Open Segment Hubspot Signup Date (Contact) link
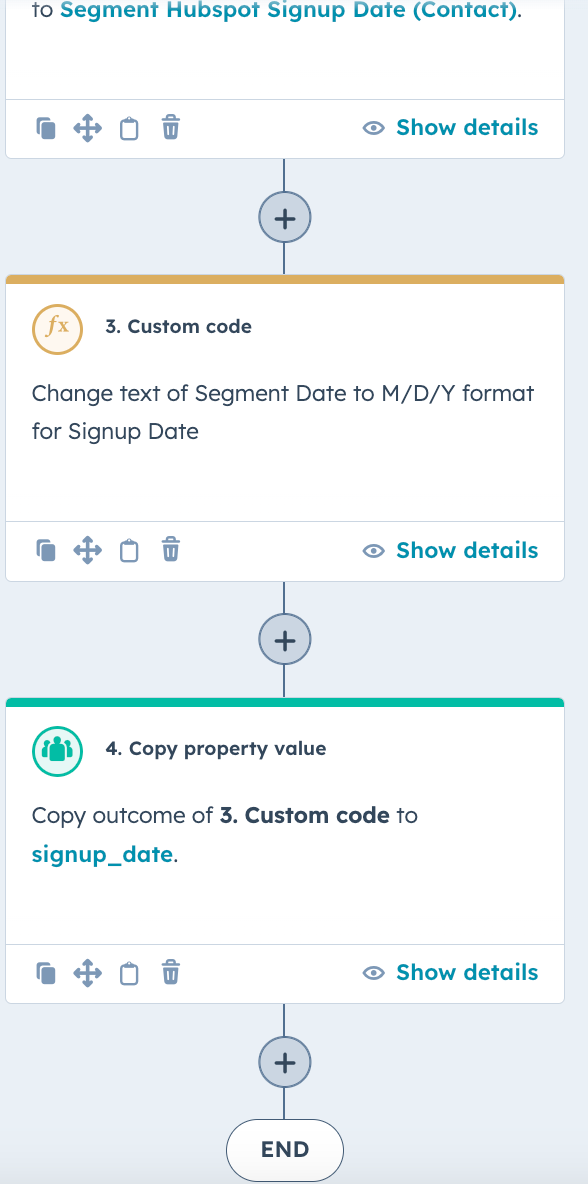Screen dimensions: 588x1184 pyautogui.click(x=286, y=10)
